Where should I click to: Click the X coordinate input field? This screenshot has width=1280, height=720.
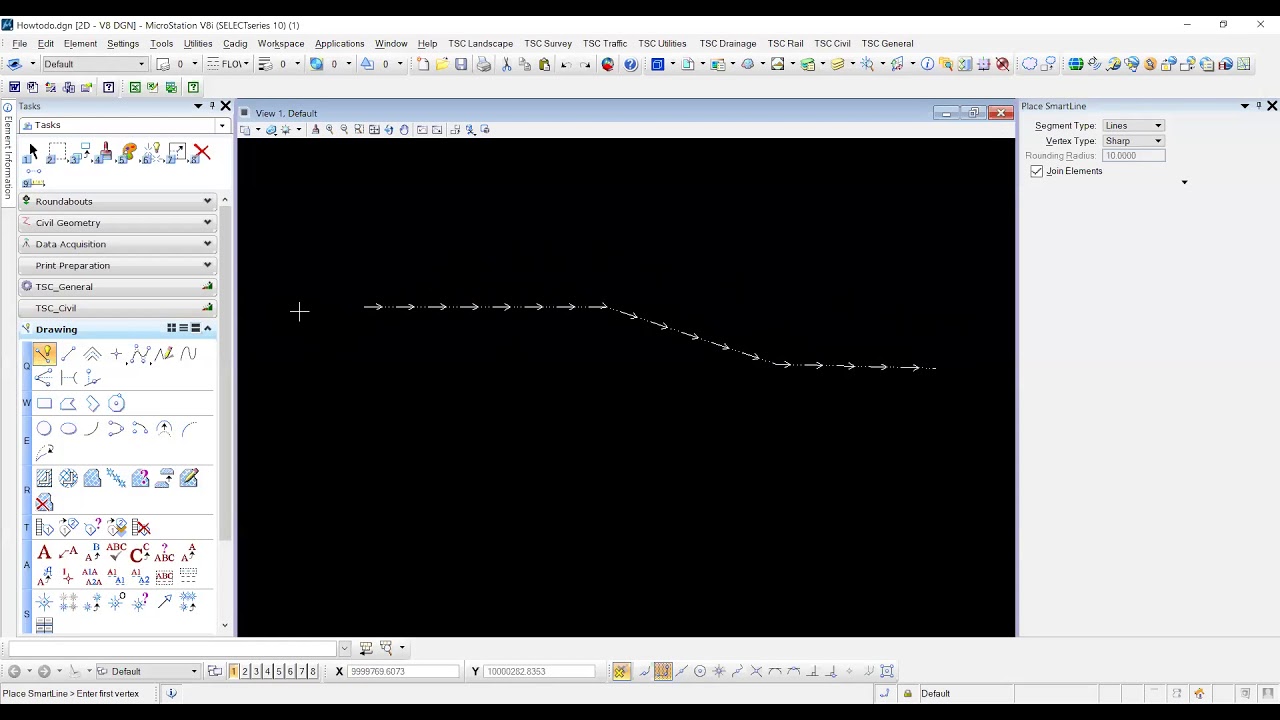pos(403,672)
